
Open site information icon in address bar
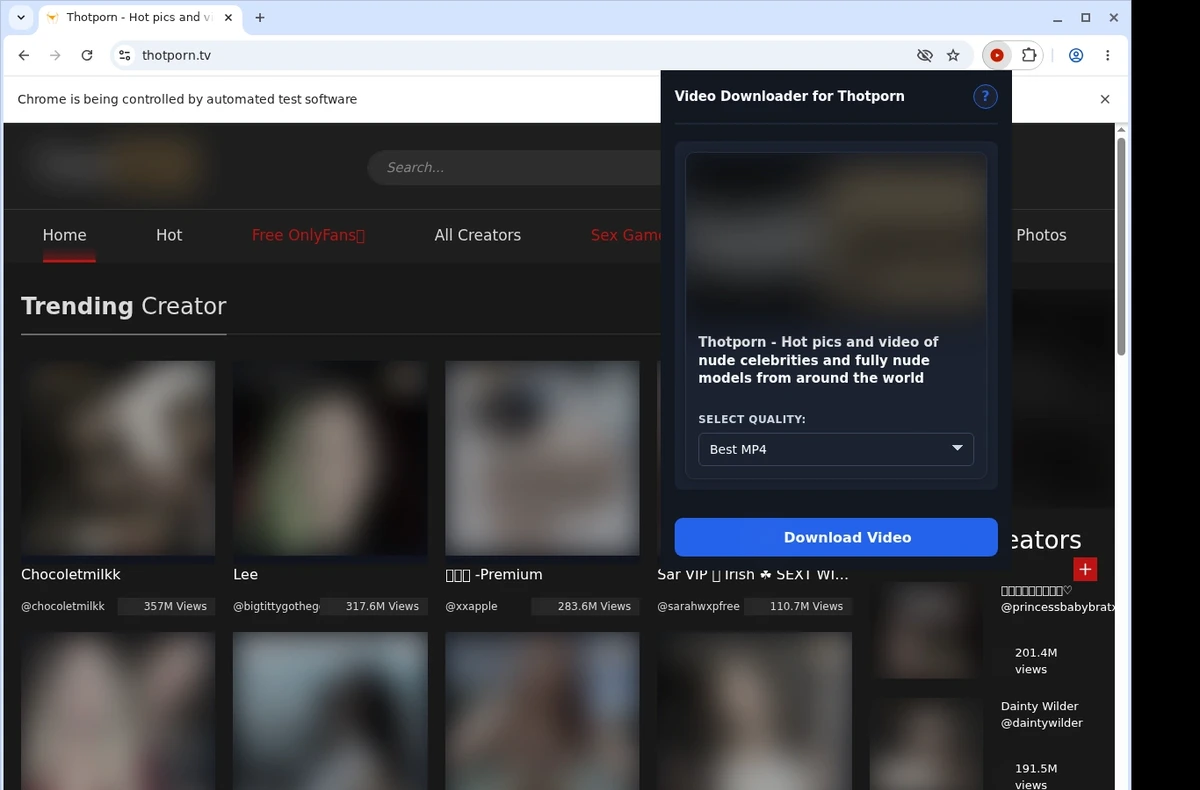click(124, 56)
